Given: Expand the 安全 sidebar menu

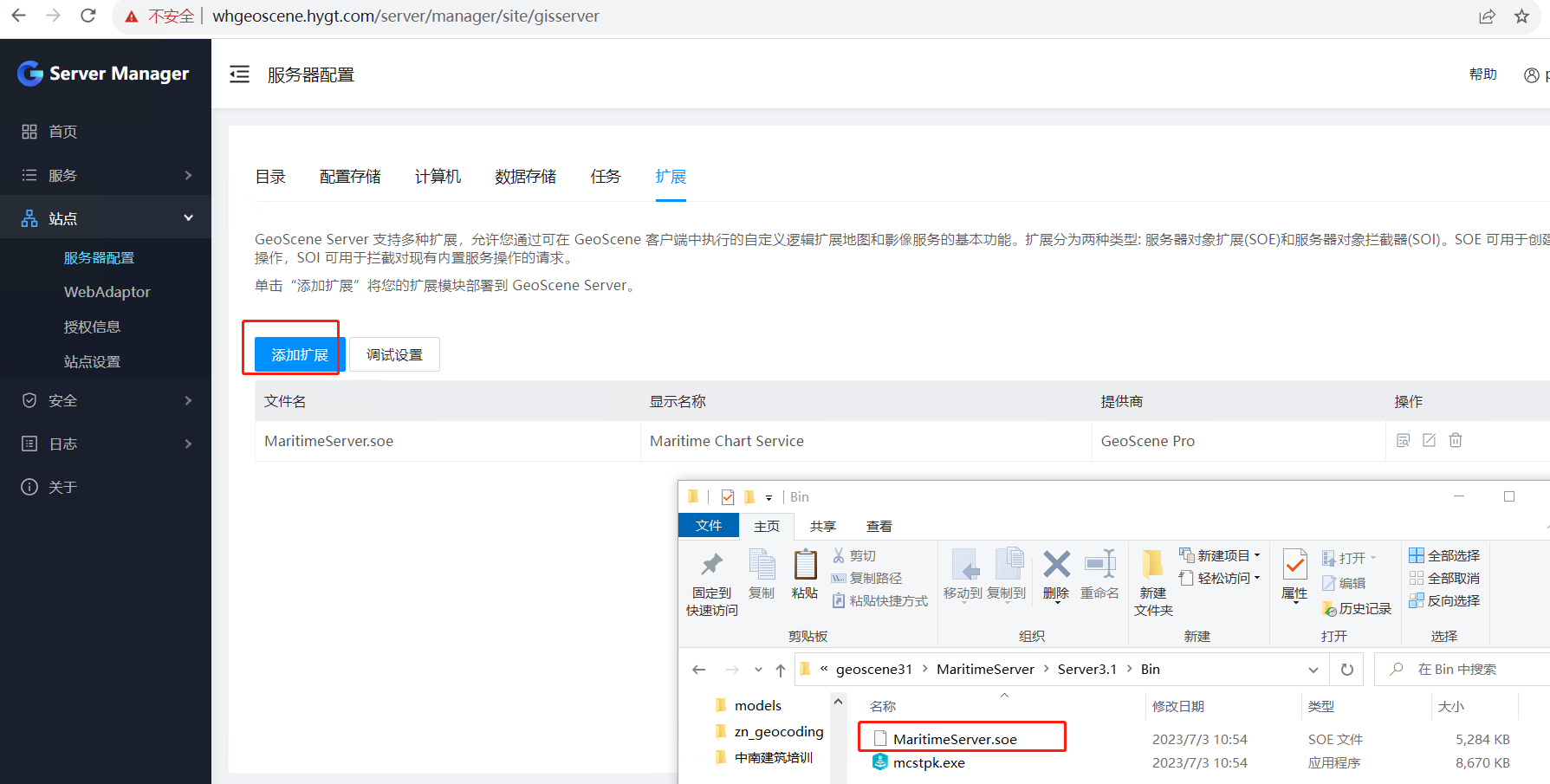Looking at the screenshot, I should (106, 400).
